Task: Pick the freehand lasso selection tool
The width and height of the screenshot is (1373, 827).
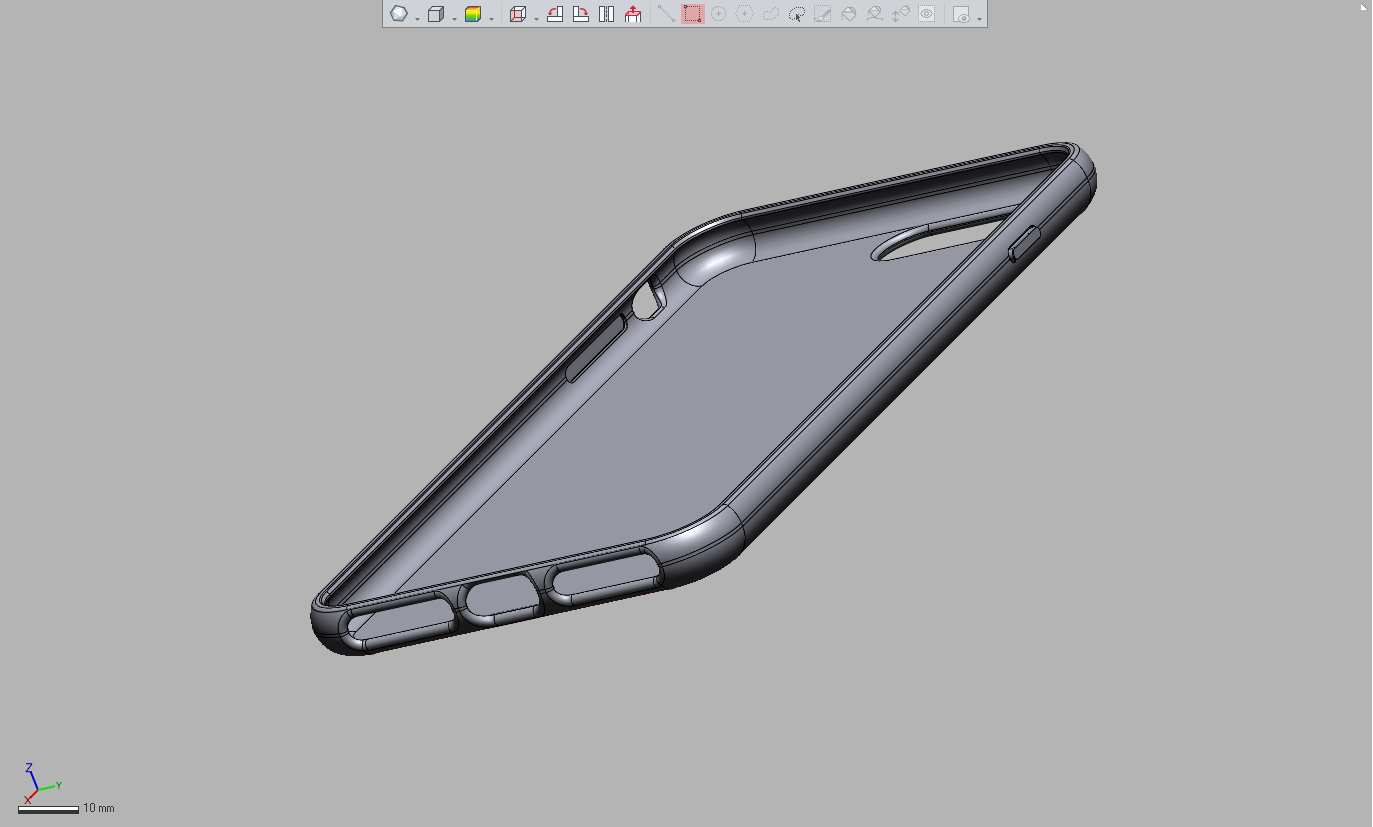Action: (770, 14)
